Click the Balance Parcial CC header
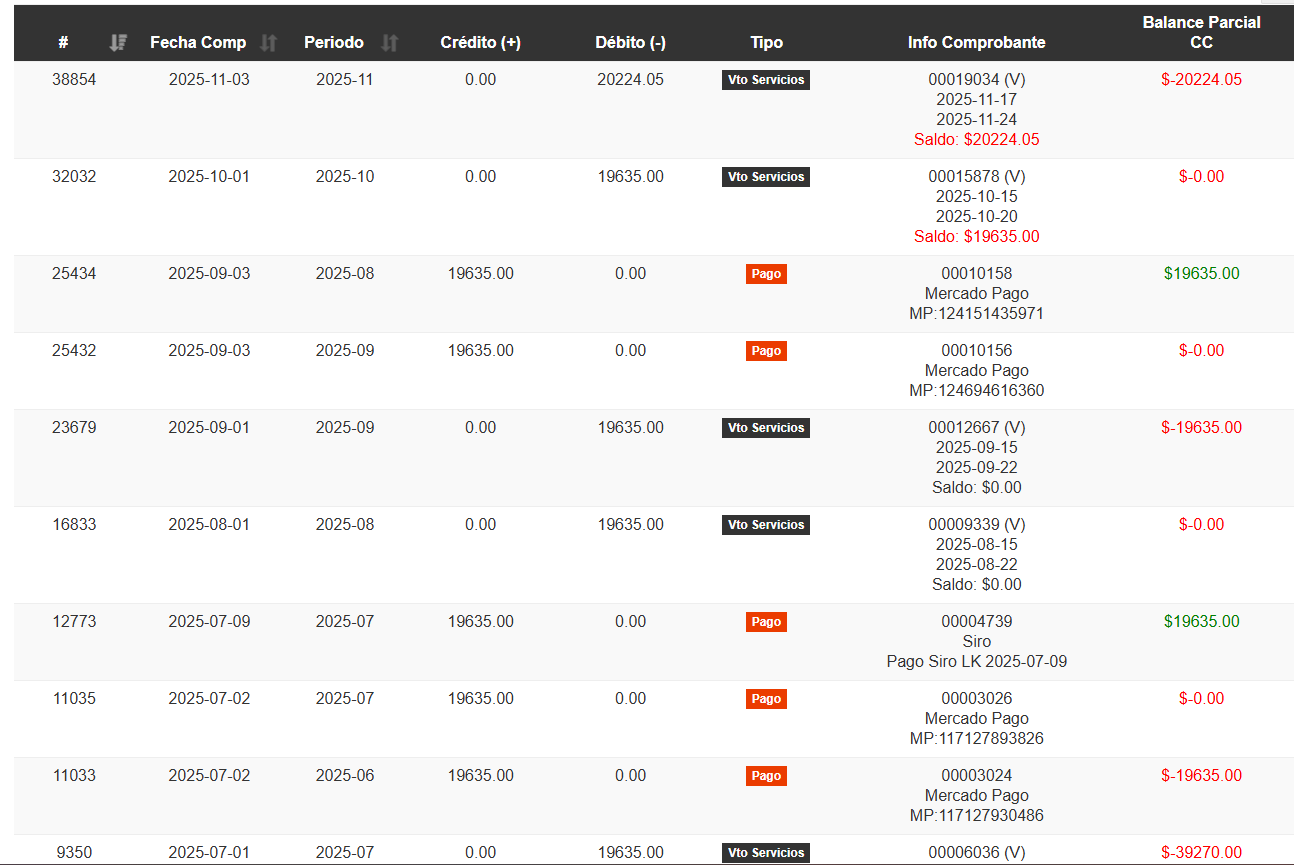The image size is (1294, 865). coord(1201,32)
